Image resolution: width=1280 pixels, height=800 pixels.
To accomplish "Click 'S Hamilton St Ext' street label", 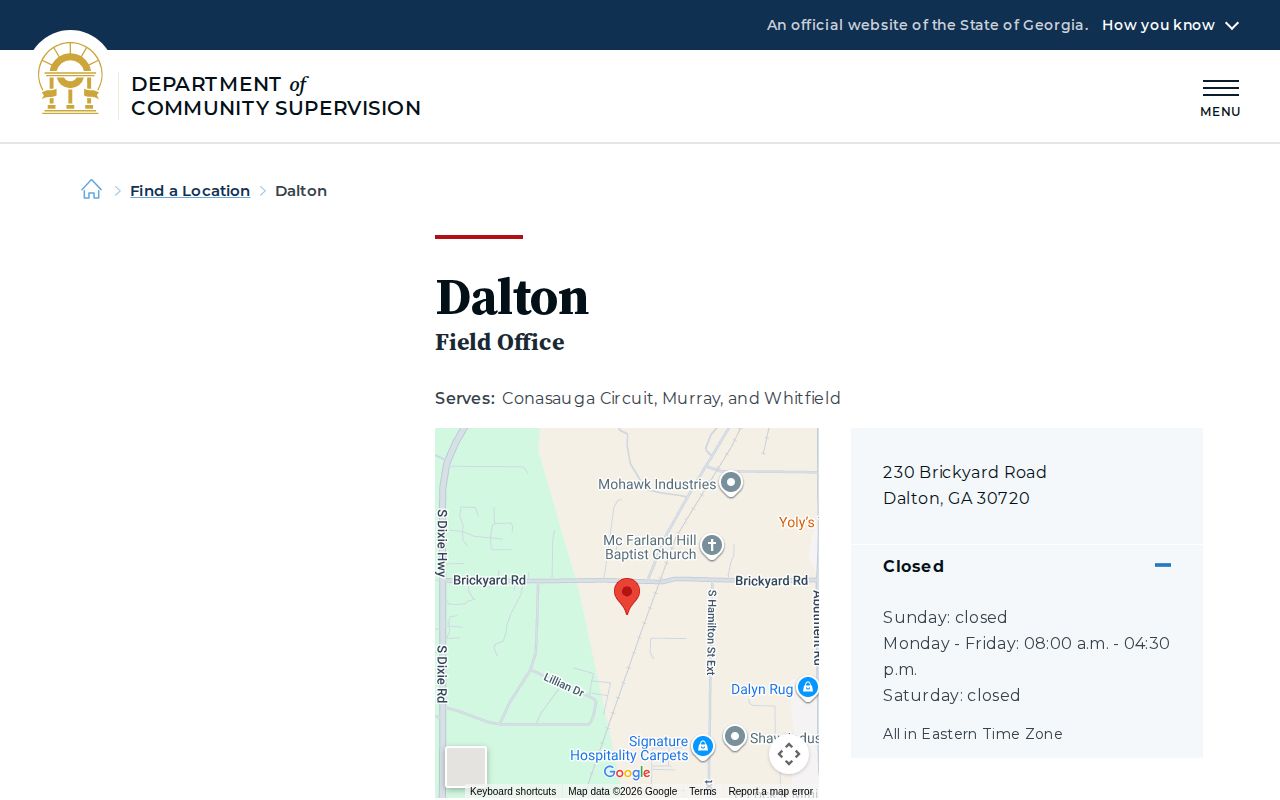I will 712,632.
